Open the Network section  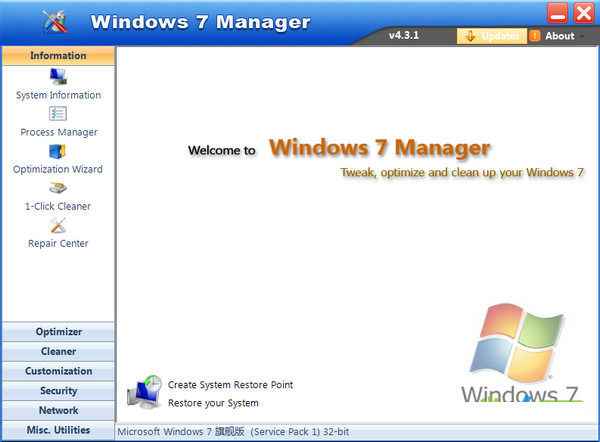tap(58, 410)
